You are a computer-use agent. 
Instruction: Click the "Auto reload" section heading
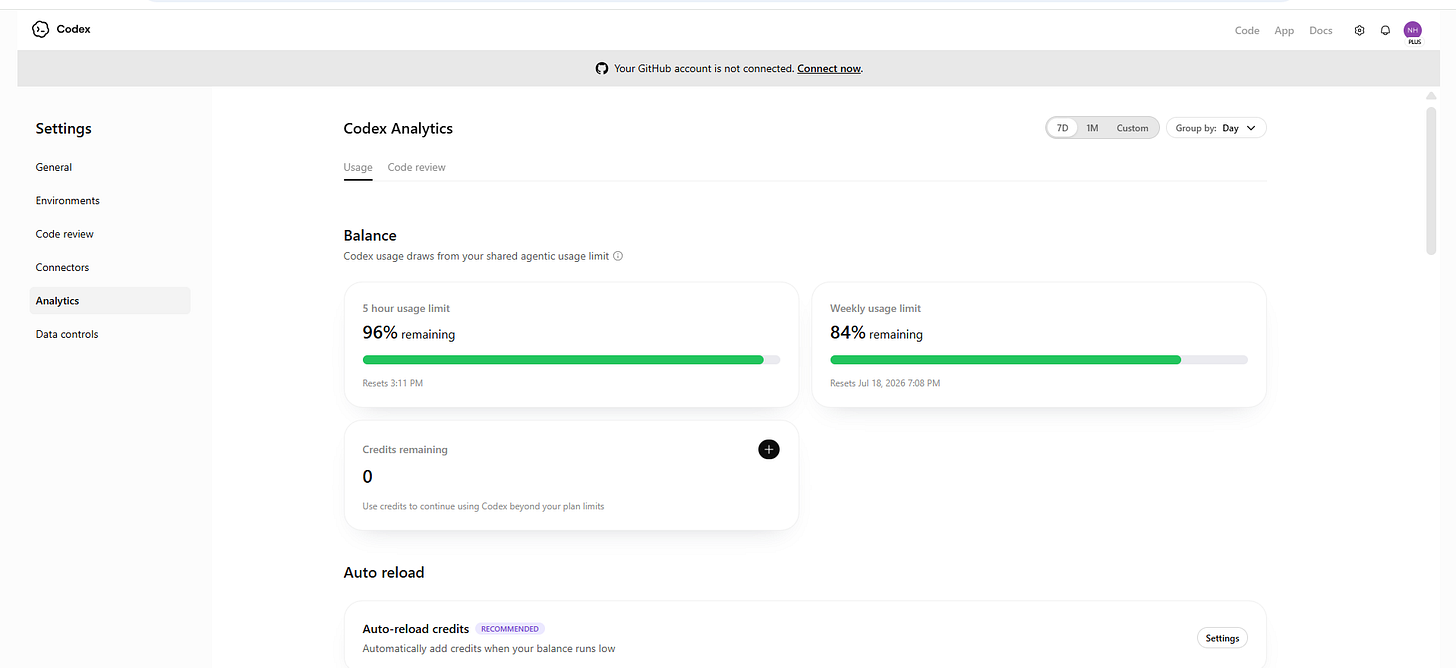tap(384, 573)
